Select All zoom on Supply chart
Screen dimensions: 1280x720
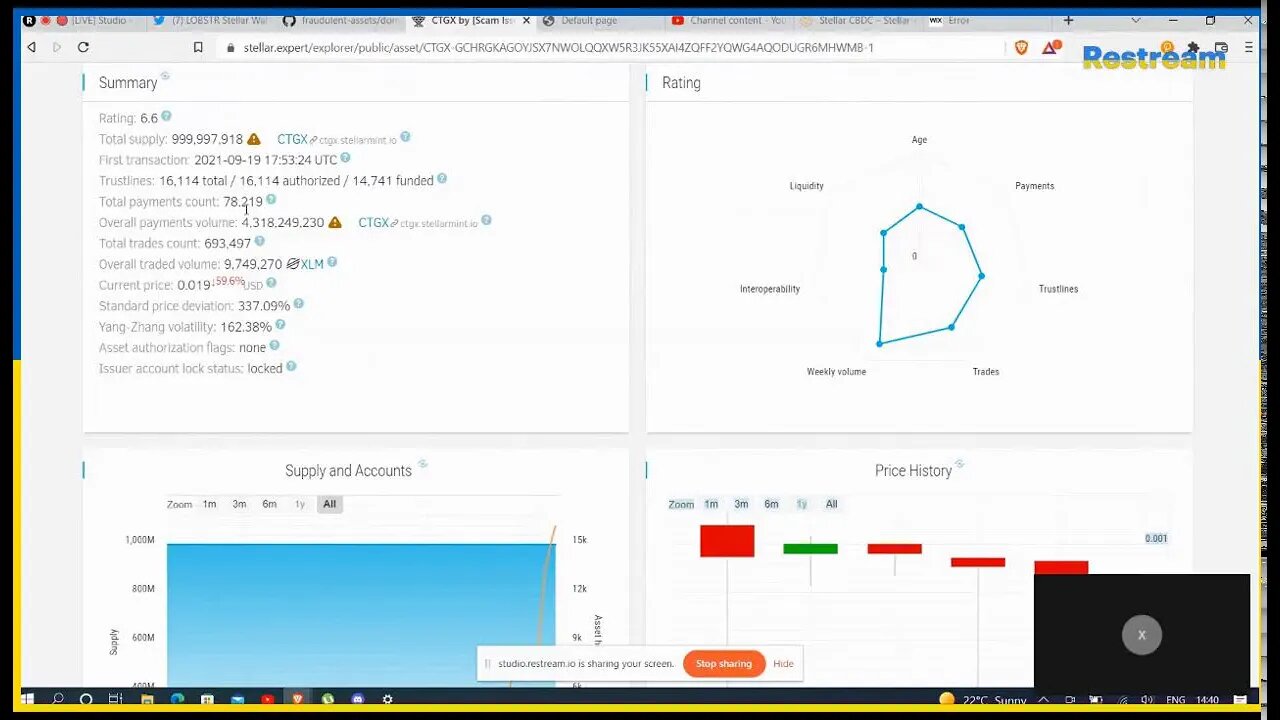click(x=329, y=504)
